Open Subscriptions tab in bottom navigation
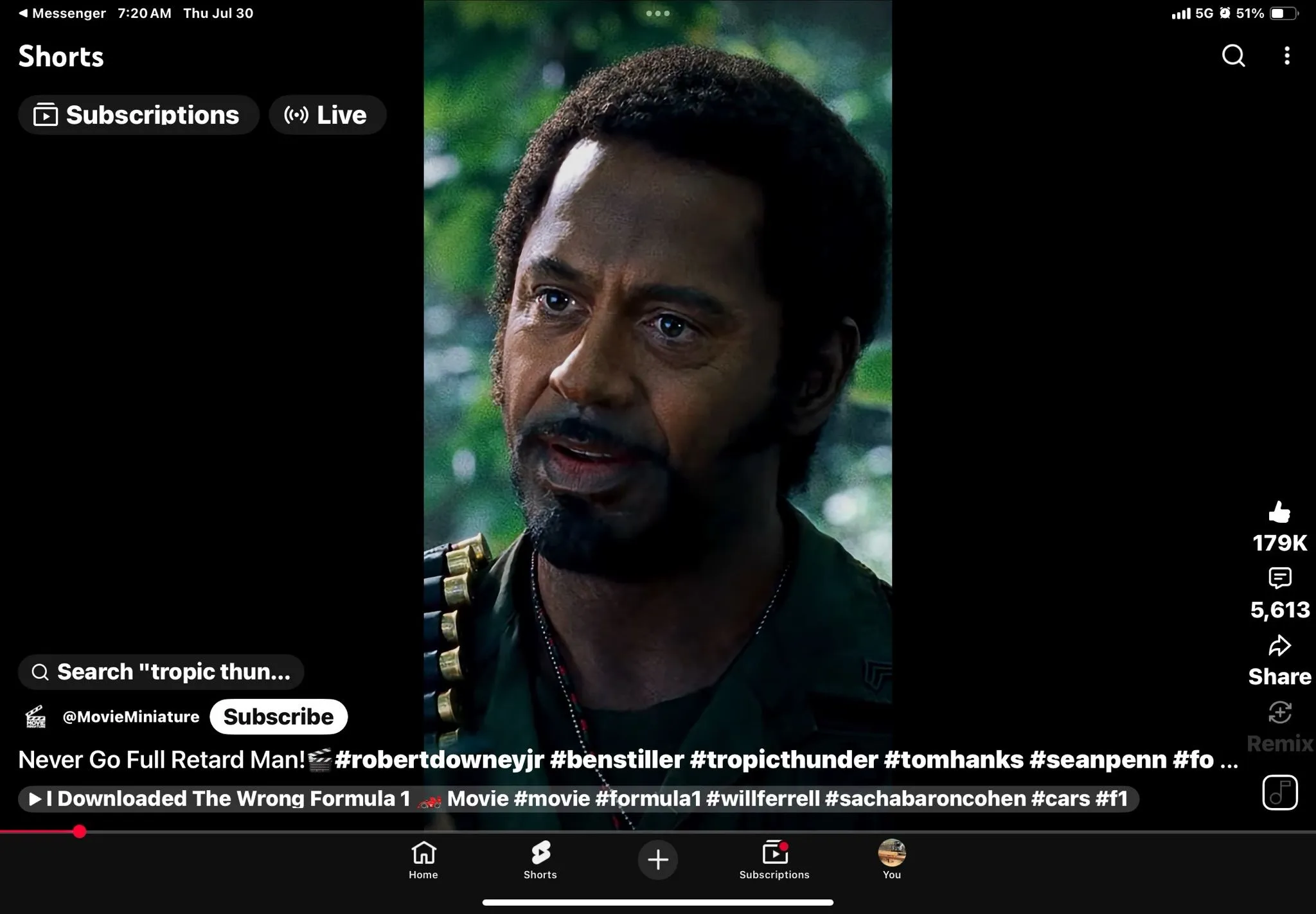Viewport: 1316px width, 914px height. pos(774,859)
